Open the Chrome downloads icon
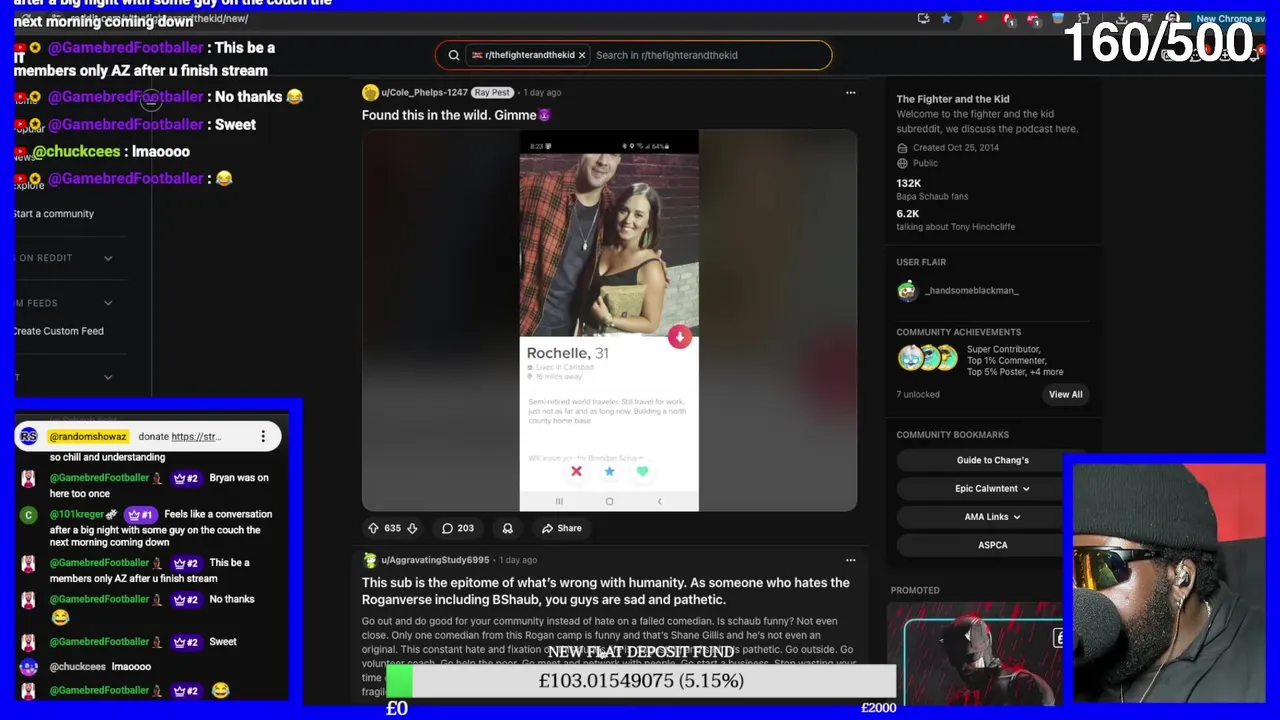The width and height of the screenshot is (1280, 720). 1121,18
